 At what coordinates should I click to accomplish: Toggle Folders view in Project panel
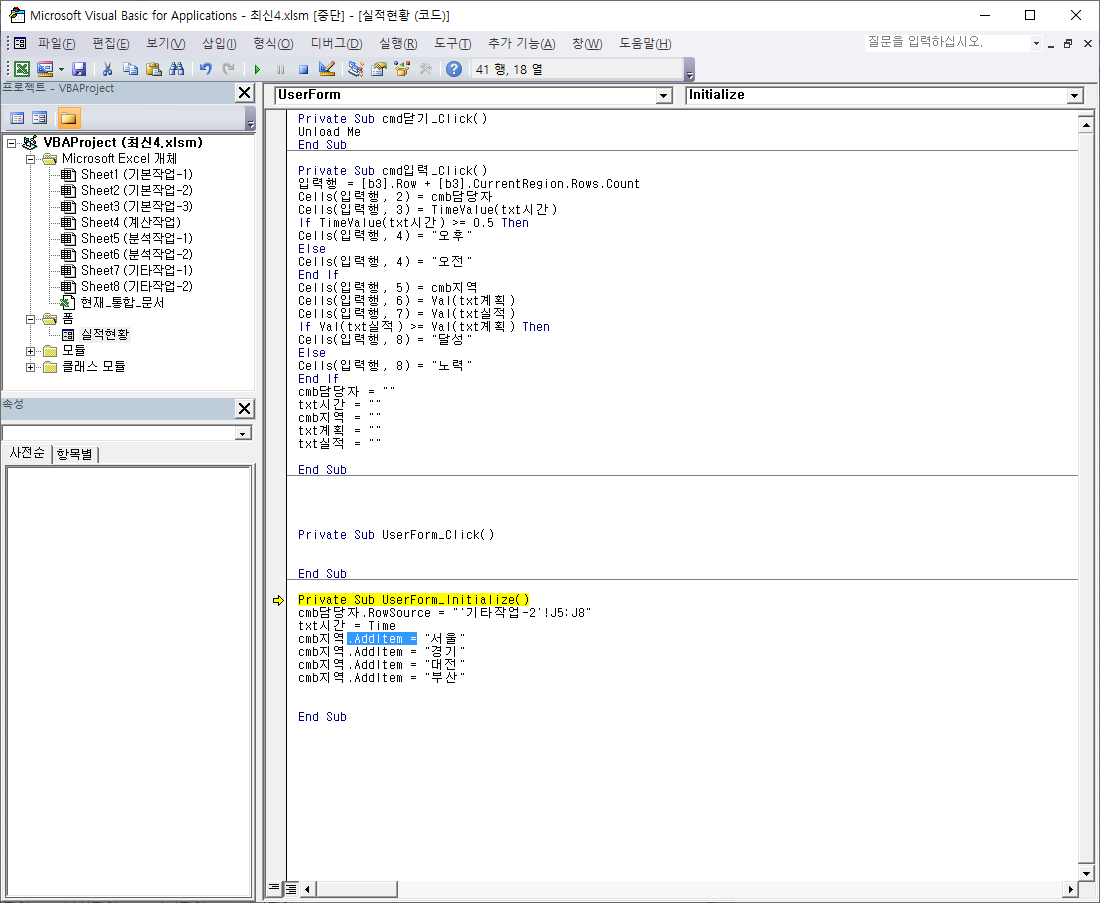tap(68, 118)
